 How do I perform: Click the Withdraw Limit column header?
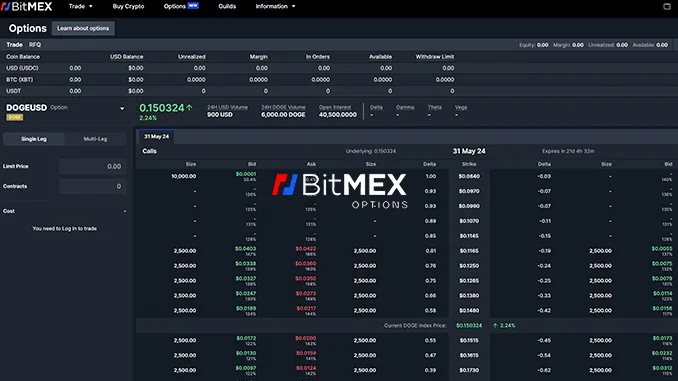pyautogui.click(x=435, y=57)
